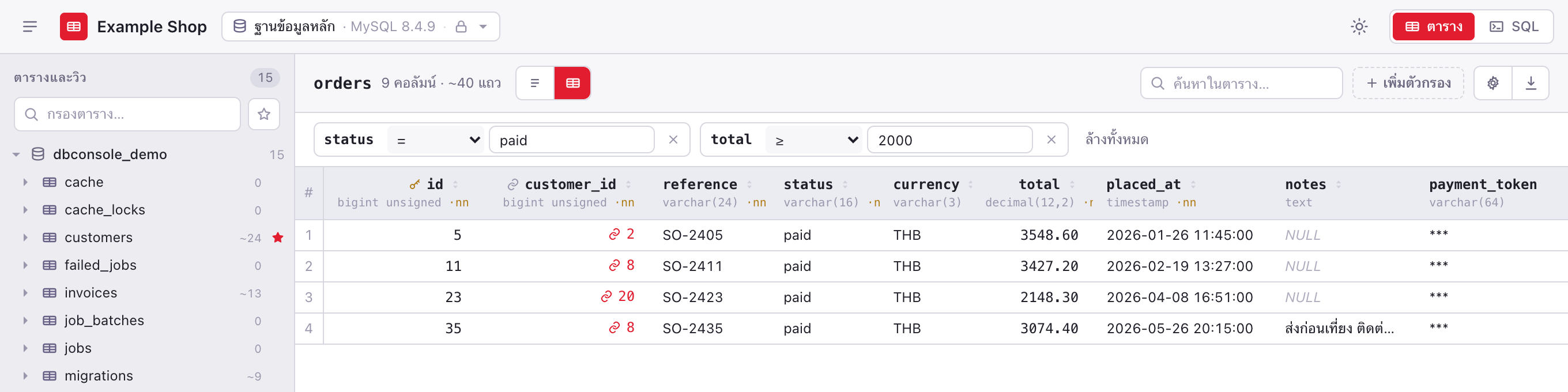Viewport: 1568px width, 392px height.
Task: Click reference cell SO-2435
Action: click(693, 329)
